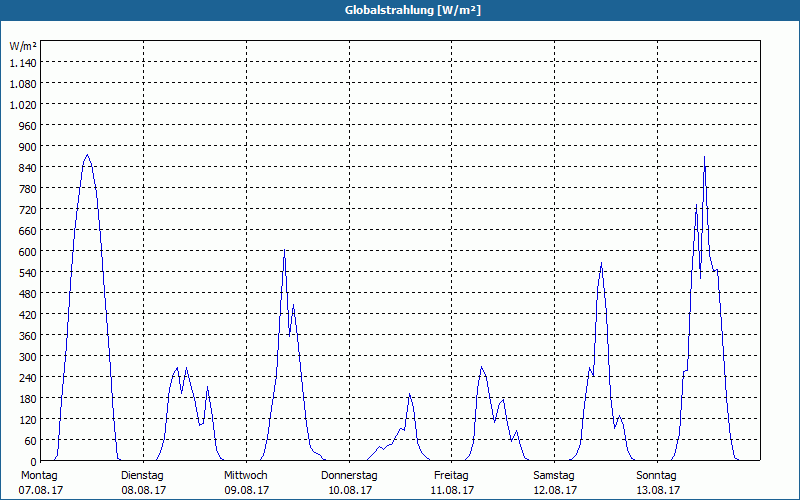Click the Freitag day label
This screenshot has width=800, height=500.
coord(451,476)
